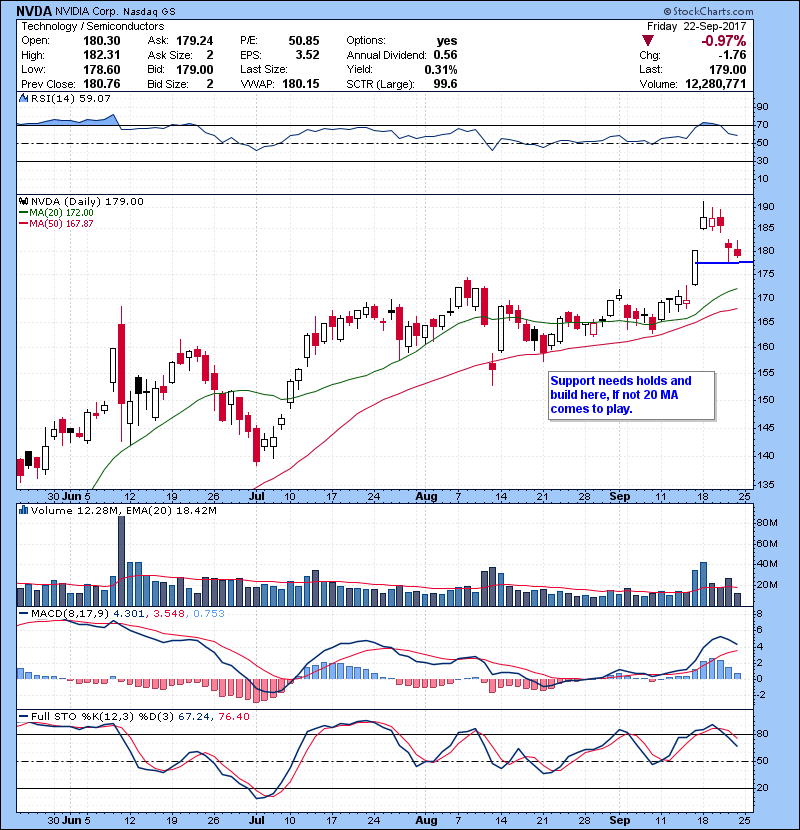Image resolution: width=800 pixels, height=830 pixels.
Task: Click the StockCharts.com copyright icon
Action: 667,11
